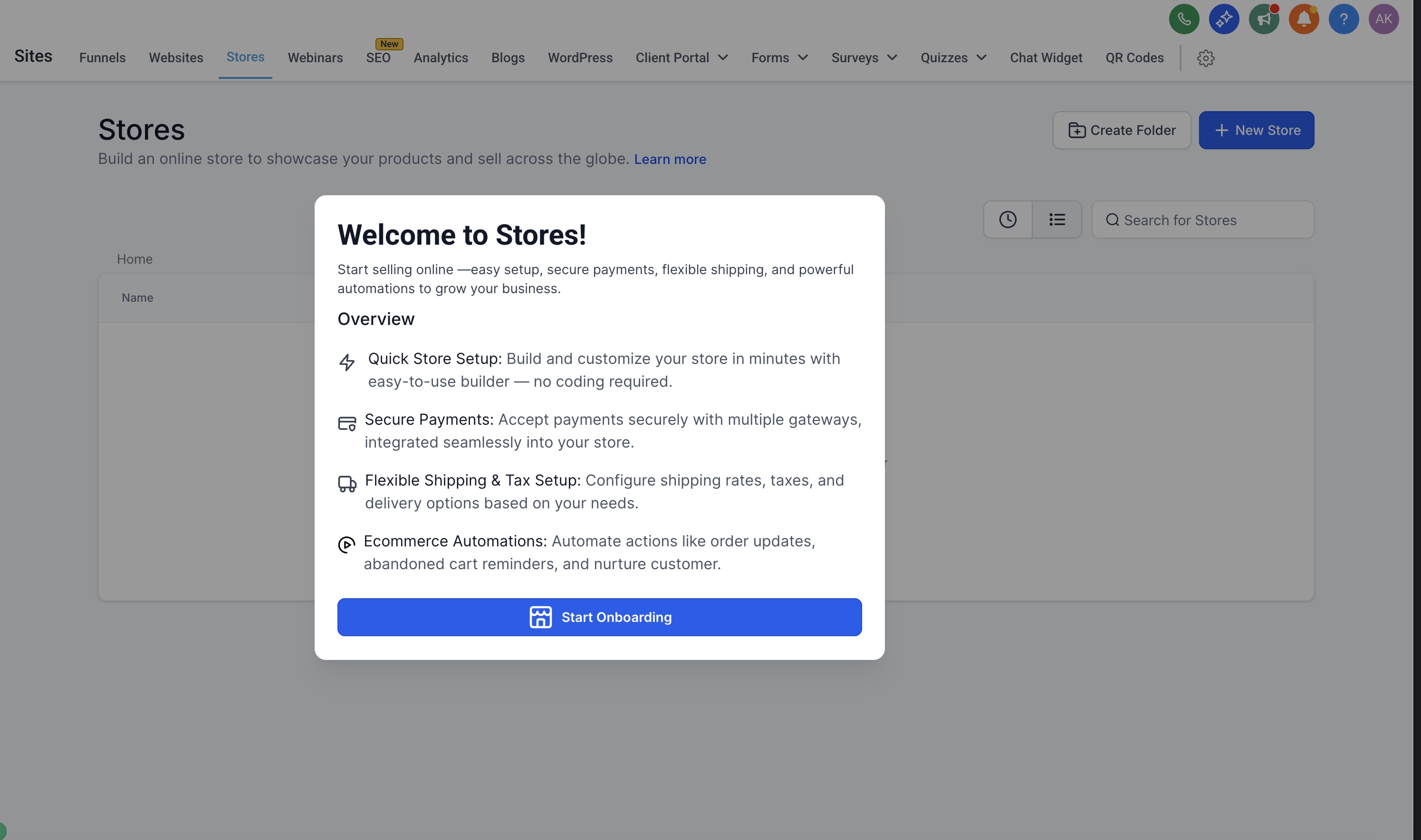Viewport: 1421px width, 840px height.
Task: Expand the Surveys dropdown menu
Action: pos(864,58)
